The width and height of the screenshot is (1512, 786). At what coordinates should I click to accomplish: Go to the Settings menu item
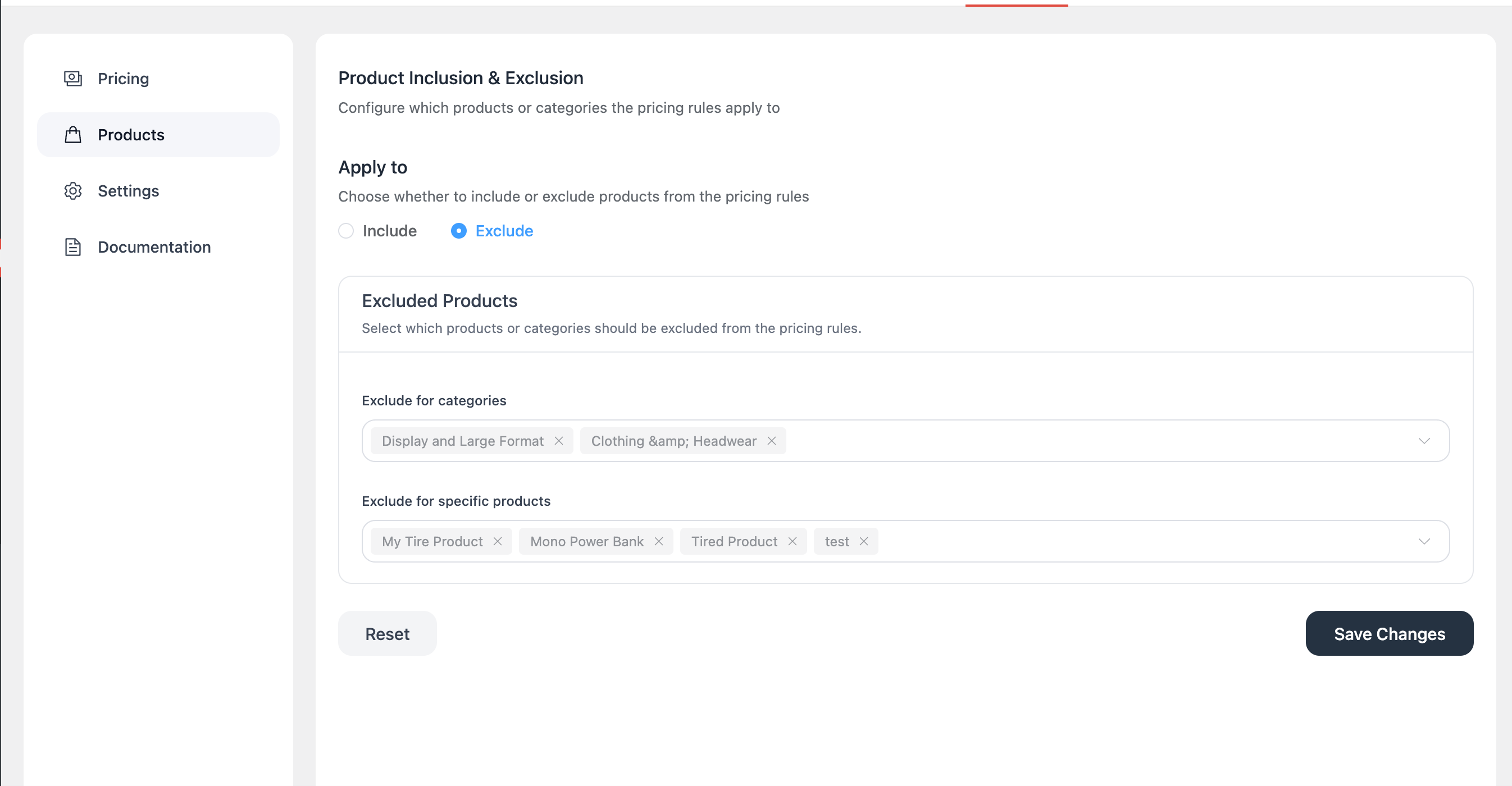pos(128,191)
